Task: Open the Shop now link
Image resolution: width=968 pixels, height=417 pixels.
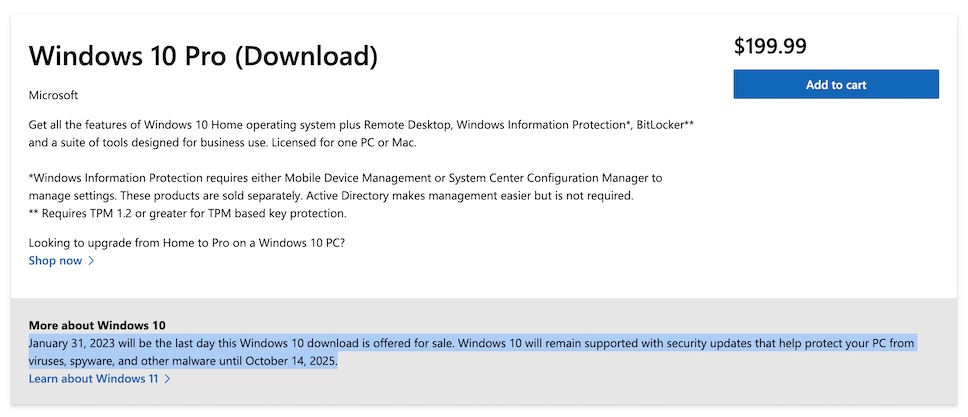Action: coord(55,261)
